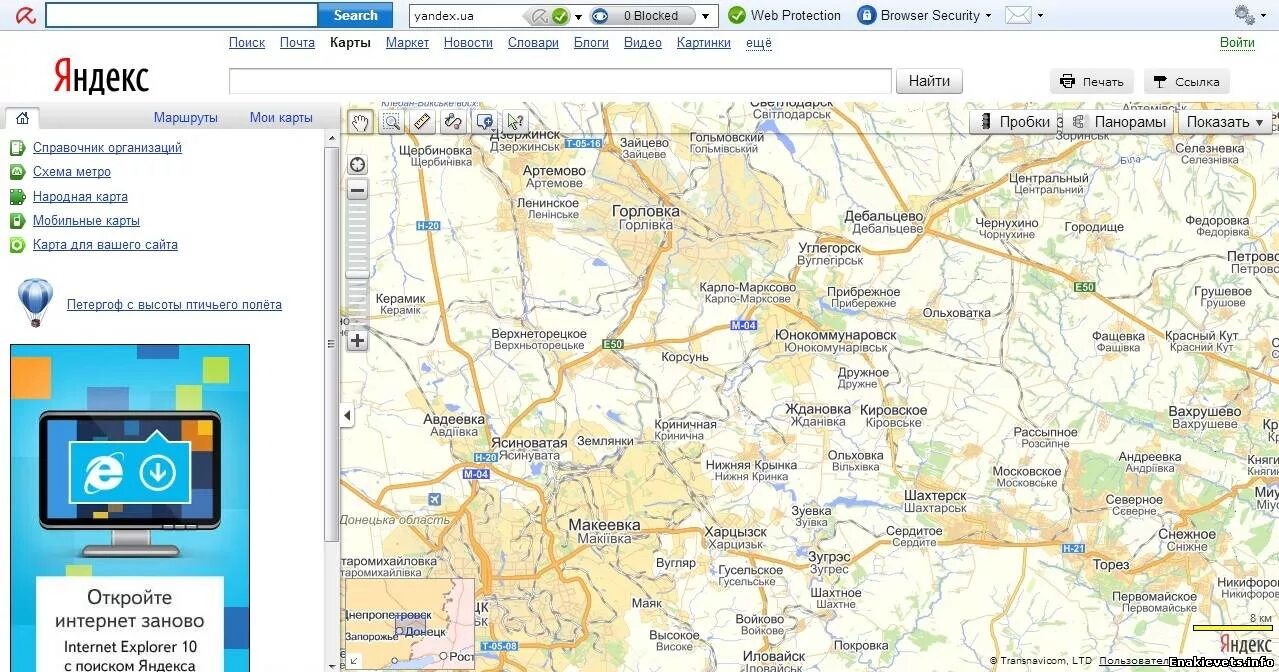Select the home tab in sidebar
This screenshot has width=1279, height=672.
[22, 118]
